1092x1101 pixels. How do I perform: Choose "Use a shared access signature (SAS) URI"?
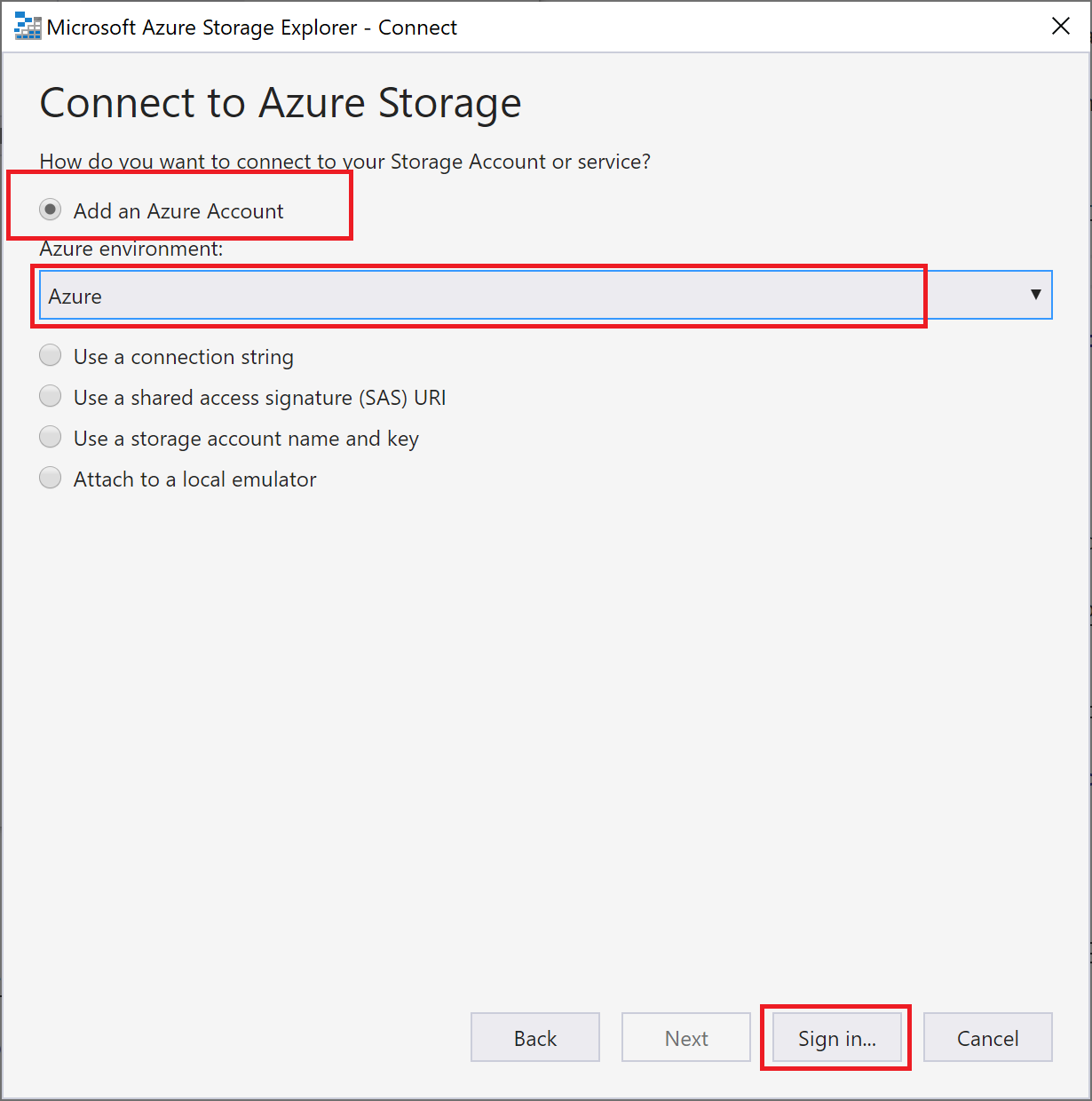coord(51,396)
